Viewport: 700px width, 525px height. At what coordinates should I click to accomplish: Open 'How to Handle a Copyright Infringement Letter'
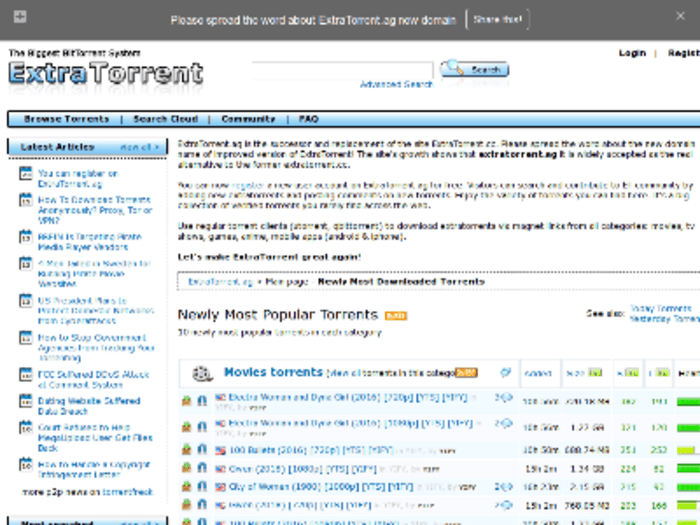94,469
